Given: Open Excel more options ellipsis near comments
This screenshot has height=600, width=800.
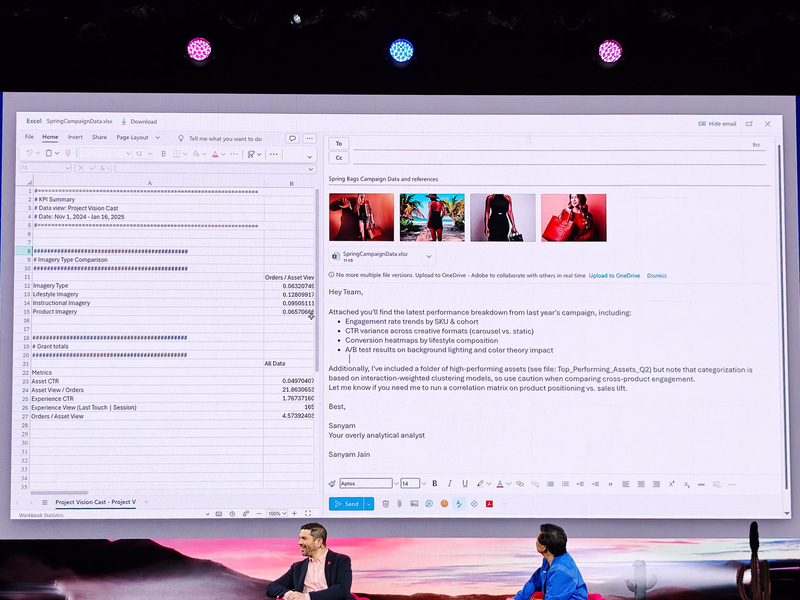Looking at the screenshot, I should coord(310,138).
